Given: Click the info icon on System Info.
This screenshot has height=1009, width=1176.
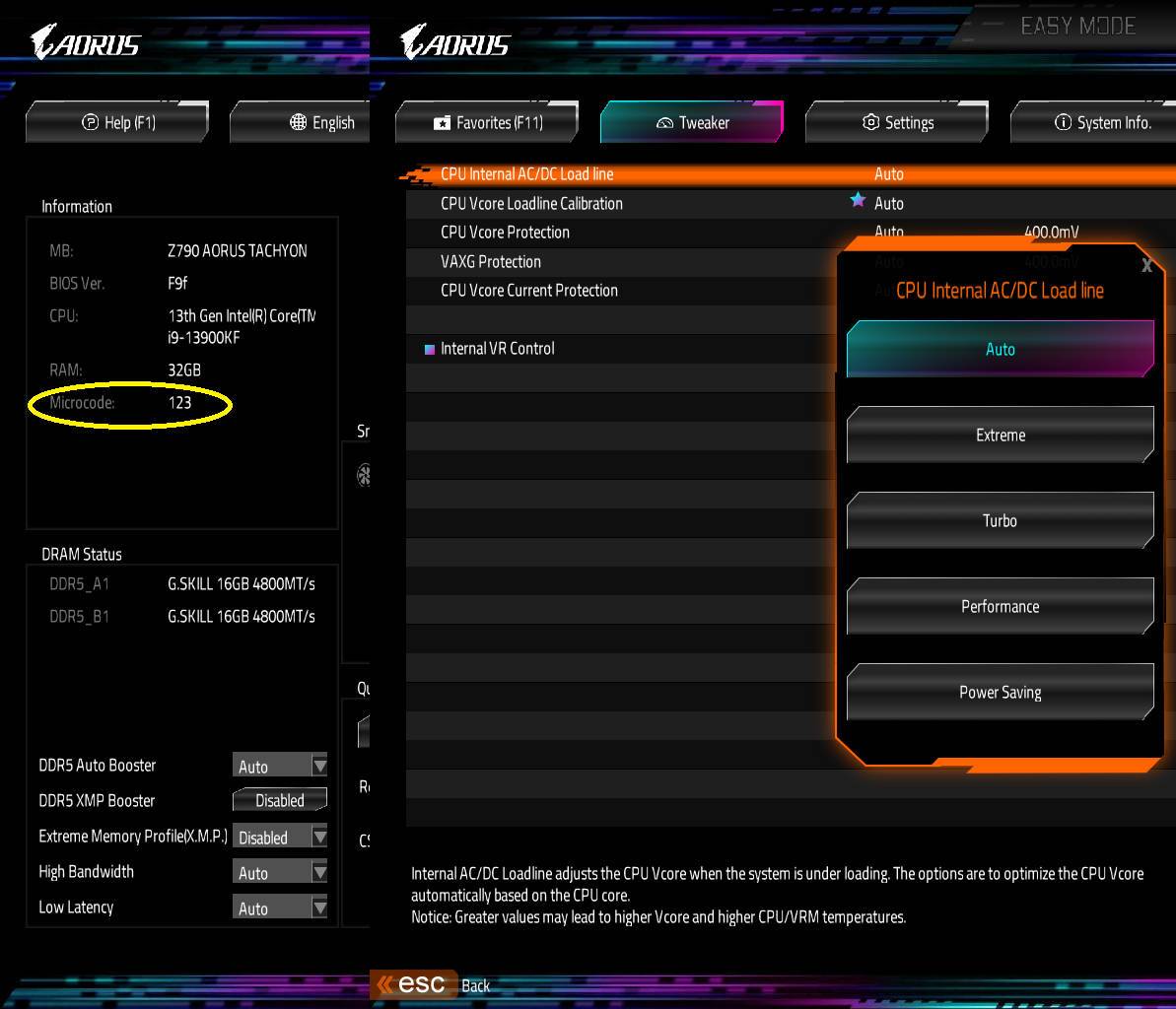Looking at the screenshot, I should coord(1063,122).
